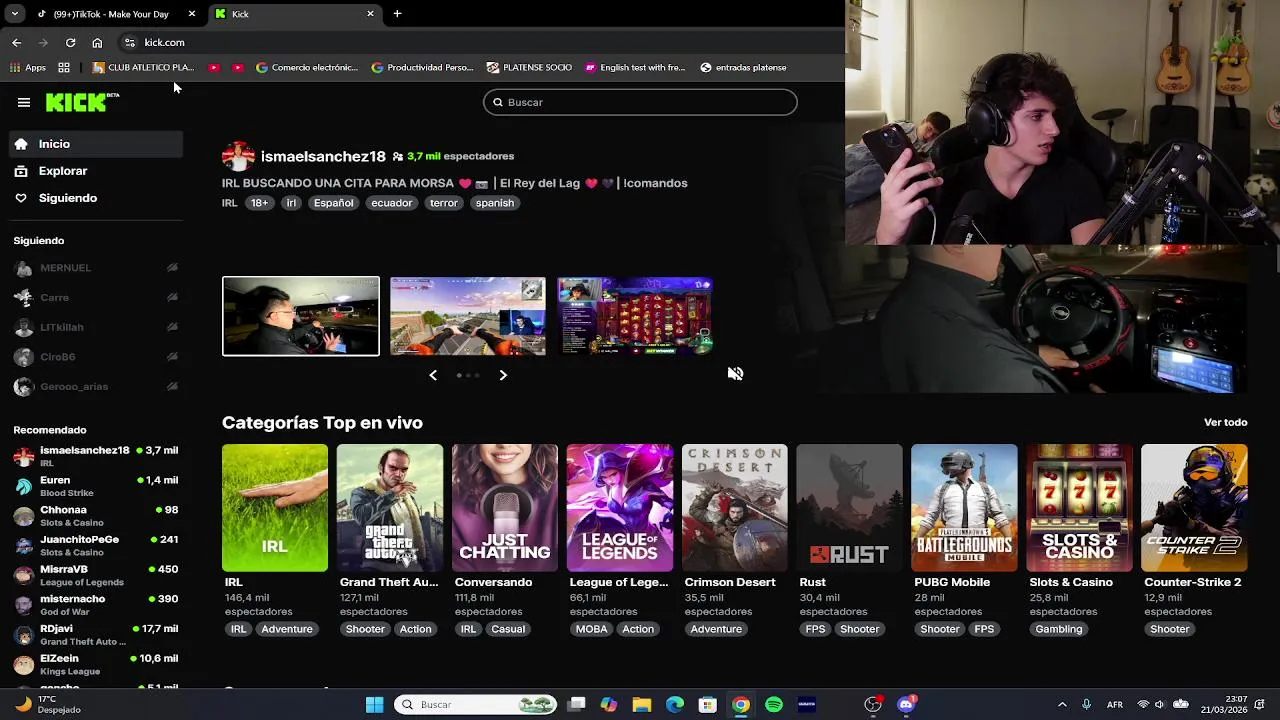Open the PUBG Mobile category card
This screenshot has width=1280, height=720.
pos(964,508)
